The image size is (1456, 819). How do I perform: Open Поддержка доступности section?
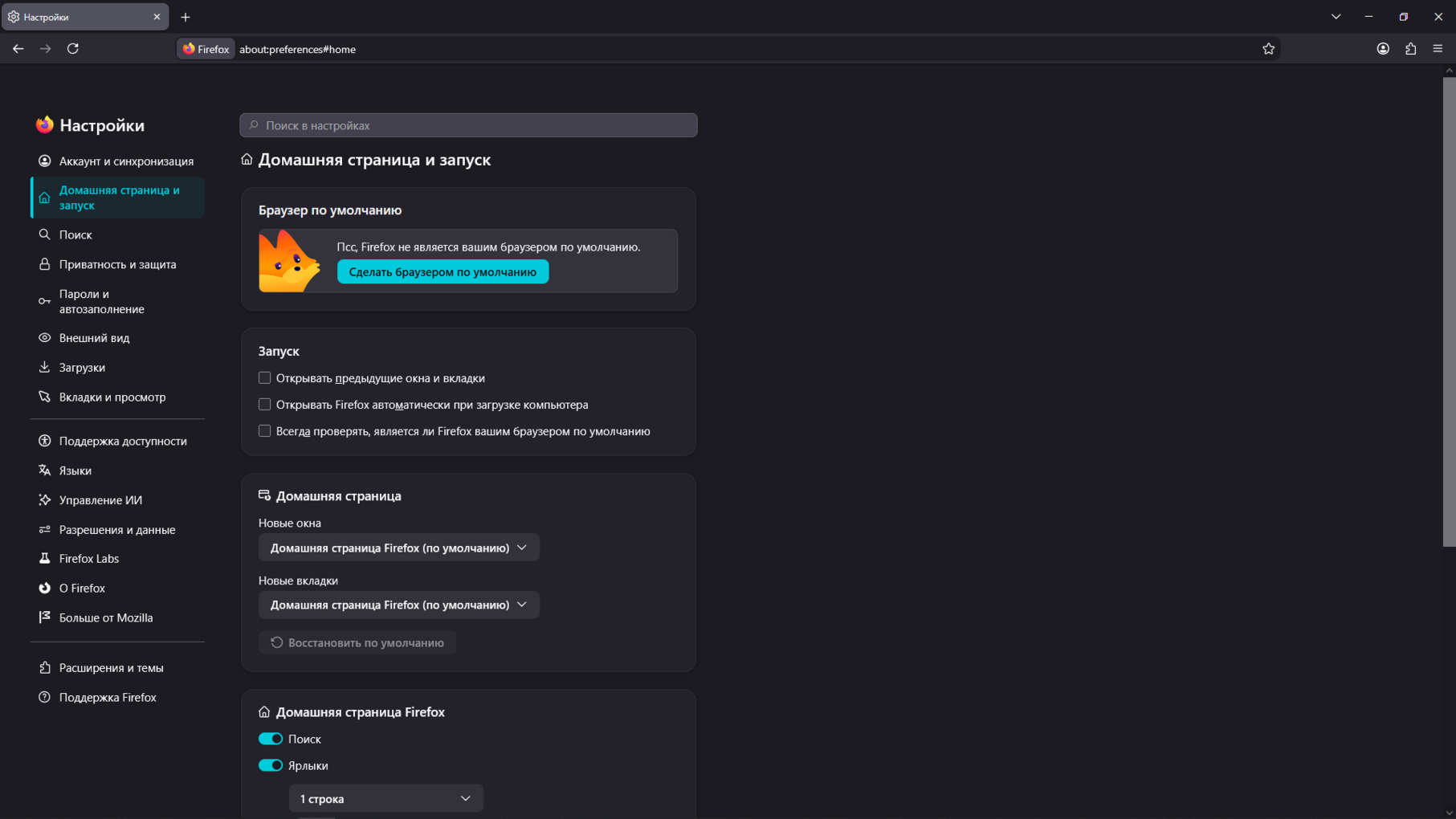click(117, 441)
